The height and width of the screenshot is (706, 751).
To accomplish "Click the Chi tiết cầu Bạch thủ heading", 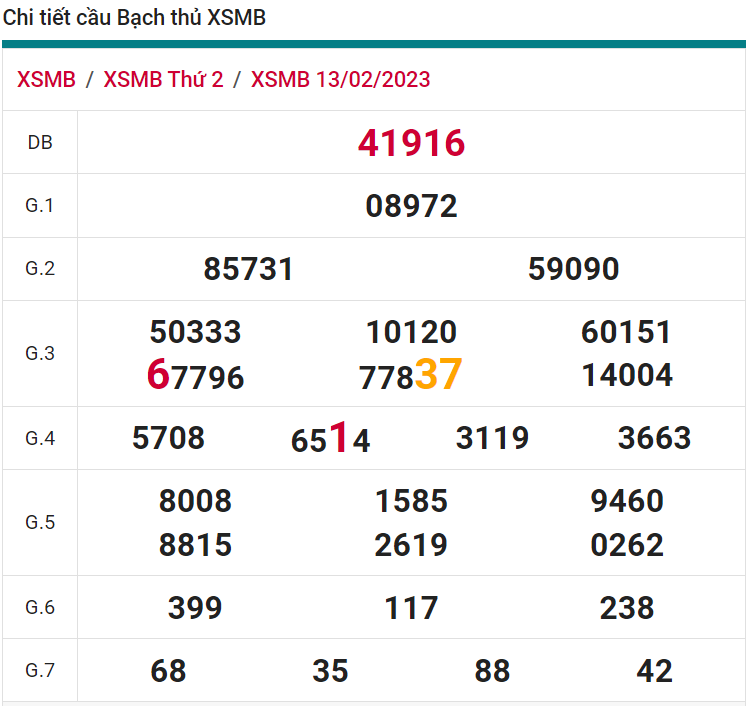I will click(135, 18).
